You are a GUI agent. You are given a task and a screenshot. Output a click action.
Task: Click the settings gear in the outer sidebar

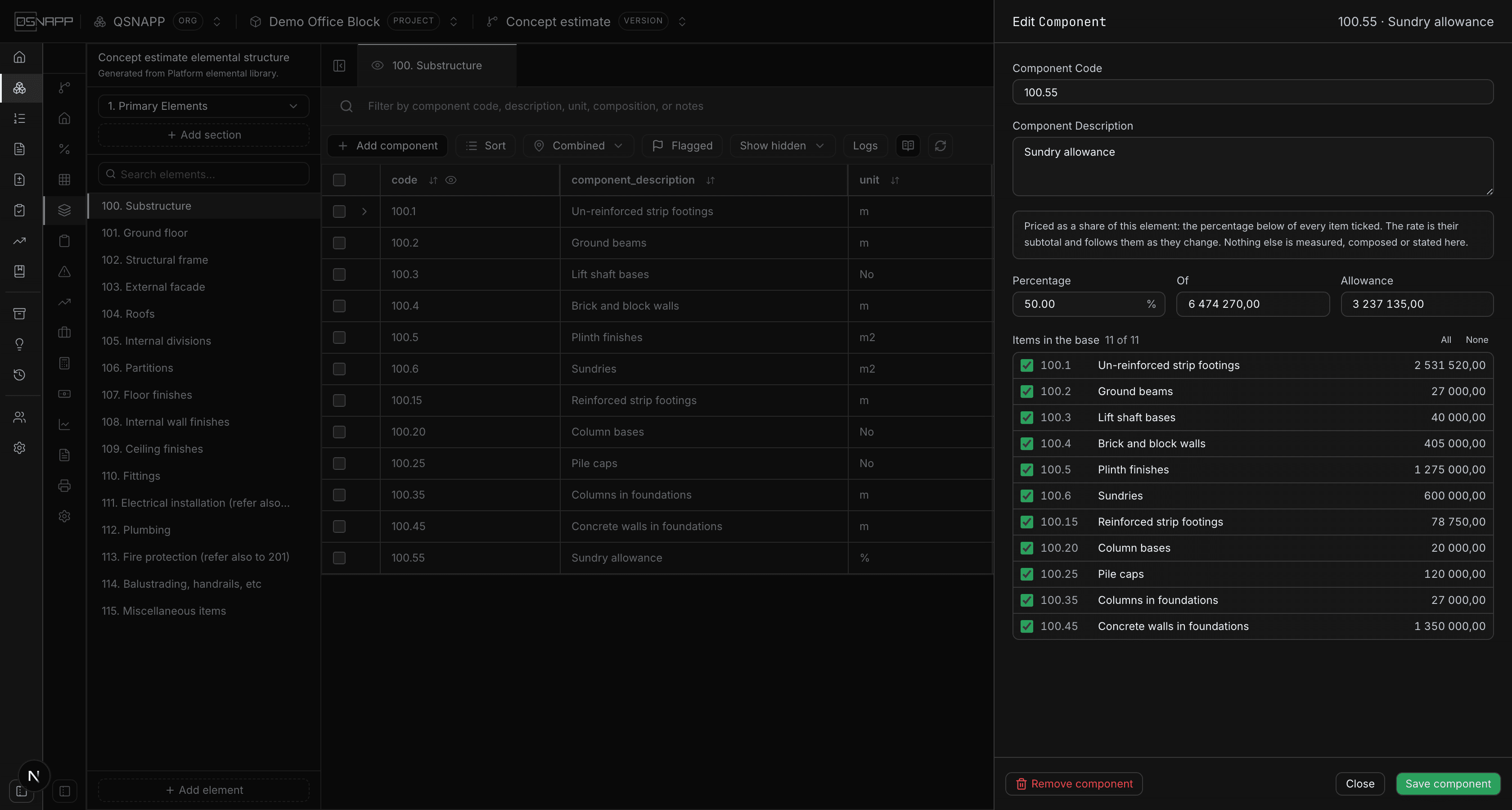19,448
